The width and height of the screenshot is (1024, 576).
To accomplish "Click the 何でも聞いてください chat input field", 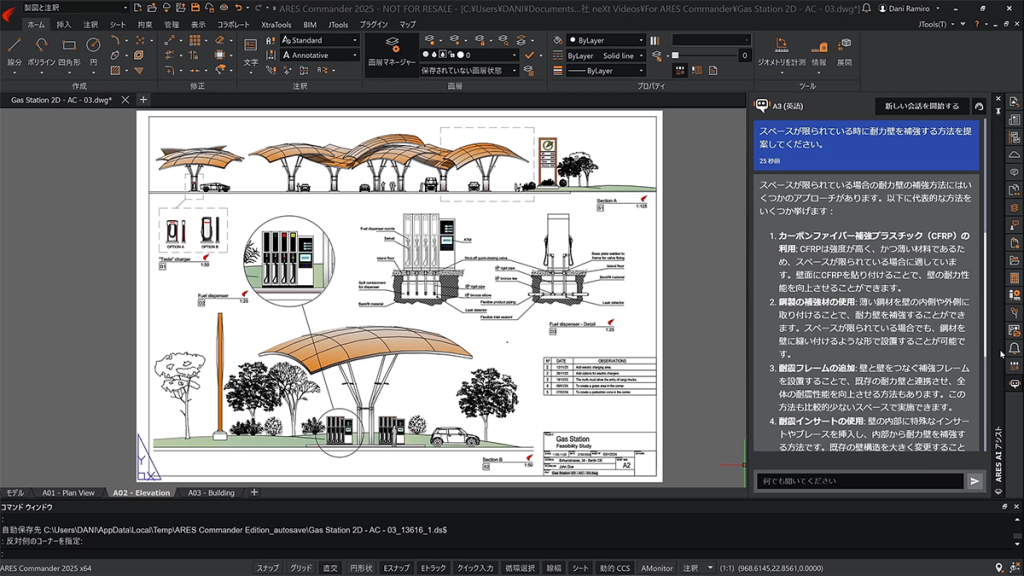I will (x=858, y=481).
